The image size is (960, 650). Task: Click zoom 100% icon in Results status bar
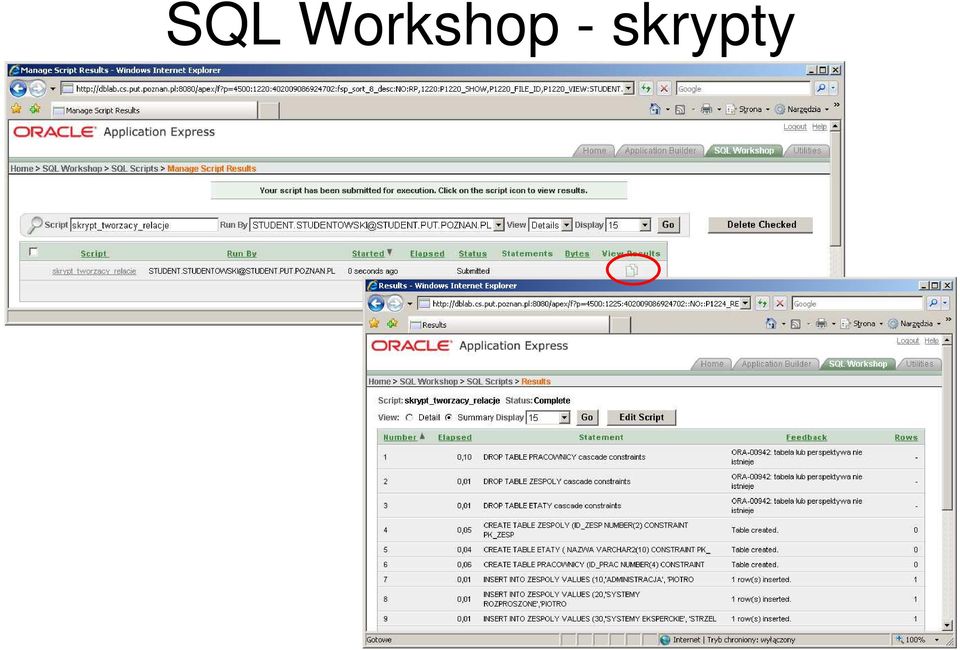pos(899,640)
